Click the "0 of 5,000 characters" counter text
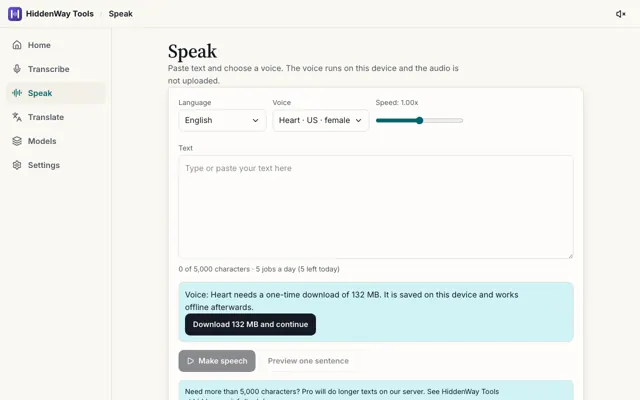 tap(214, 269)
